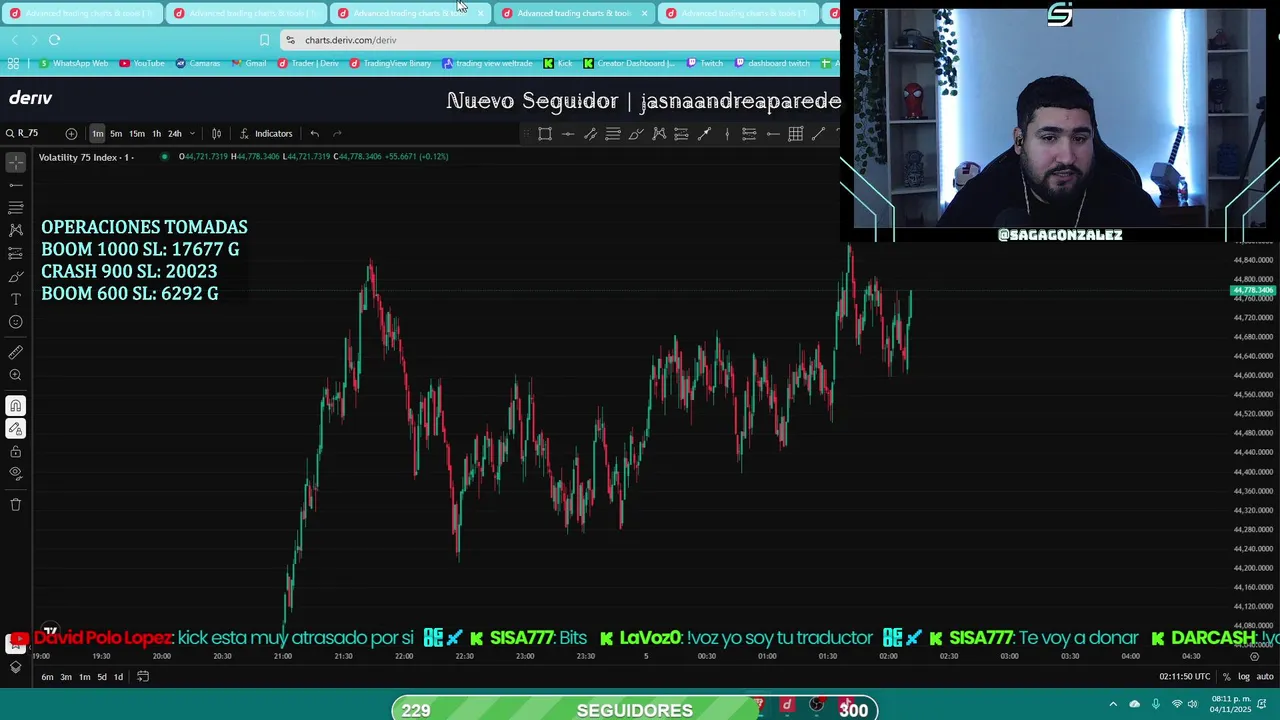Open symbol search R_75
The height and width of the screenshot is (720, 1280).
[x=22, y=133]
